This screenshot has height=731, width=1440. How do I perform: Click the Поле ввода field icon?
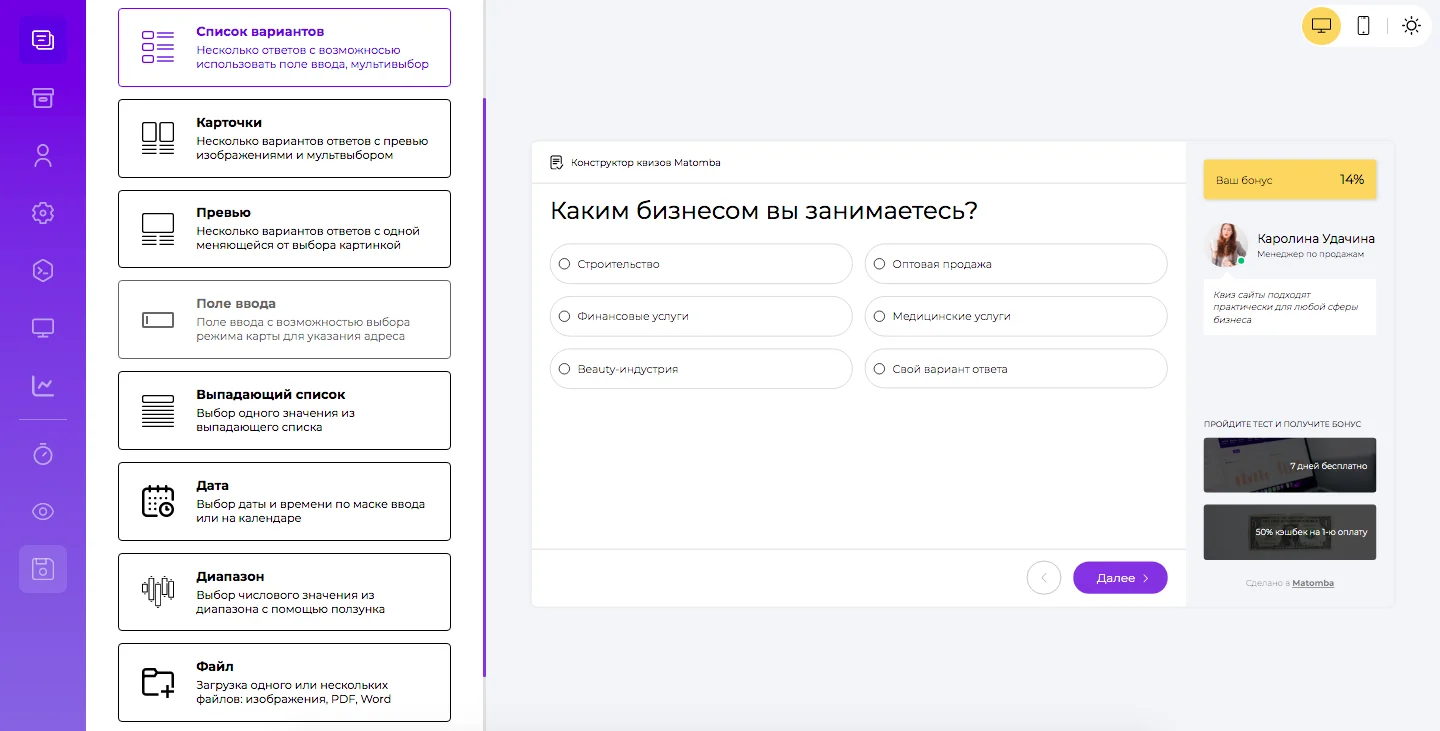click(x=158, y=320)
